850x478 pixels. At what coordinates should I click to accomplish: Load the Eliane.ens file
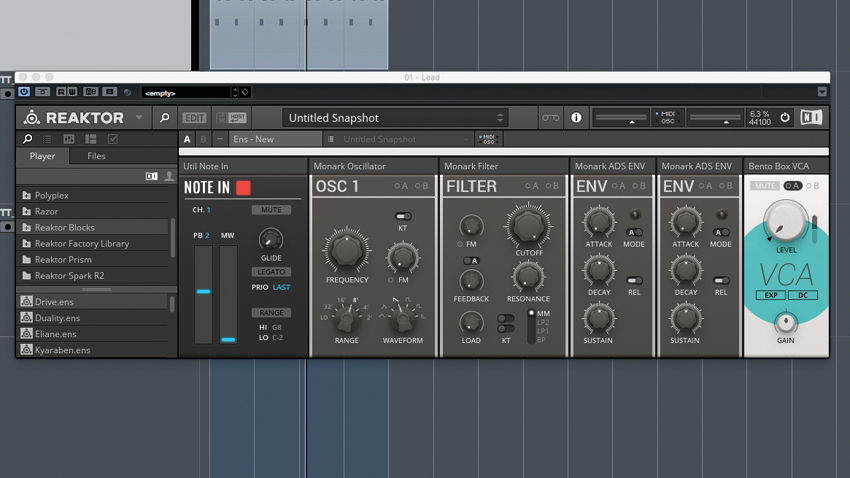tap(92, 334)
